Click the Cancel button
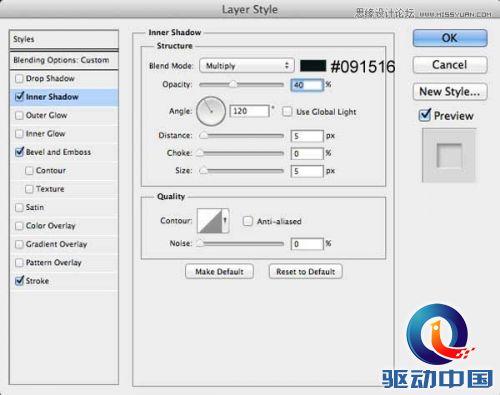Image resolution: width=500 pixels, height=395 pixels. click(x=450, y=65)
